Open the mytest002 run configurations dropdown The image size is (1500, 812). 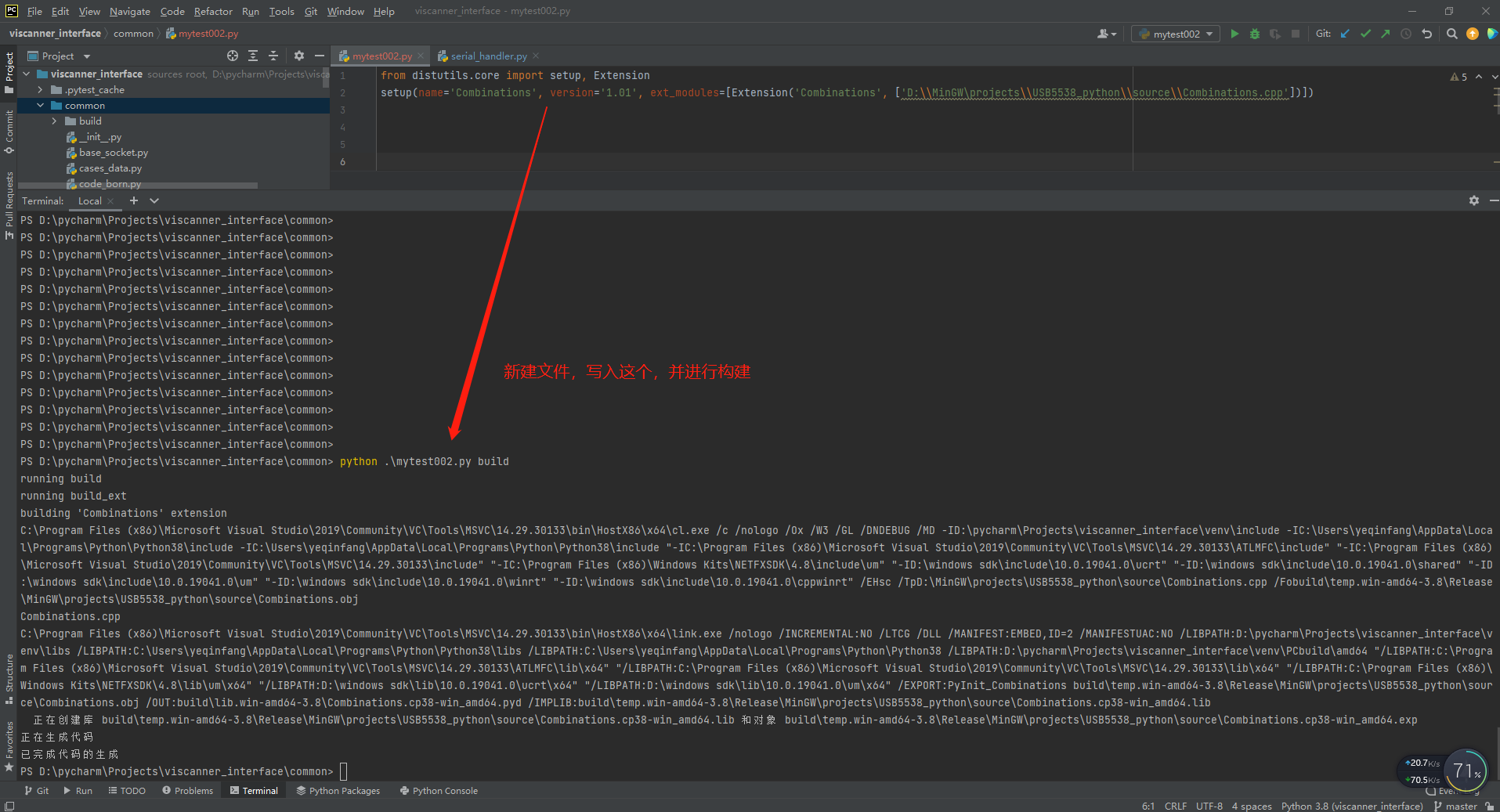pos(1210,34)
